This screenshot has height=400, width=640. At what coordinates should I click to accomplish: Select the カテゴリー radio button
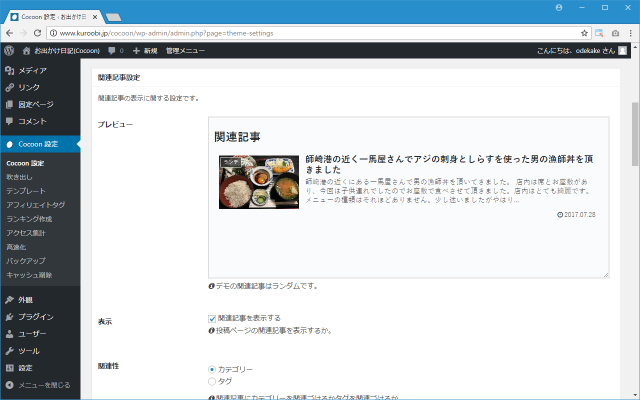pyautogui.click(x=212, y=369)
